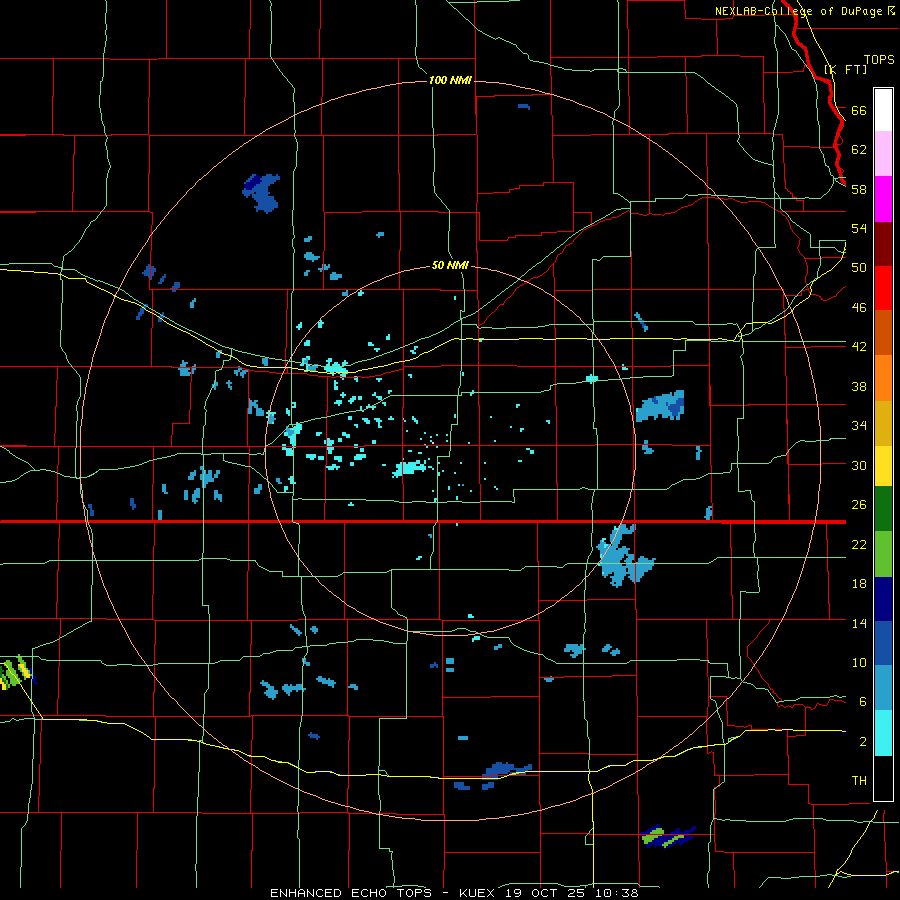Click the '19 OCT 25' date text
Screen dimensions: 900x900
(x=544, y=893)
